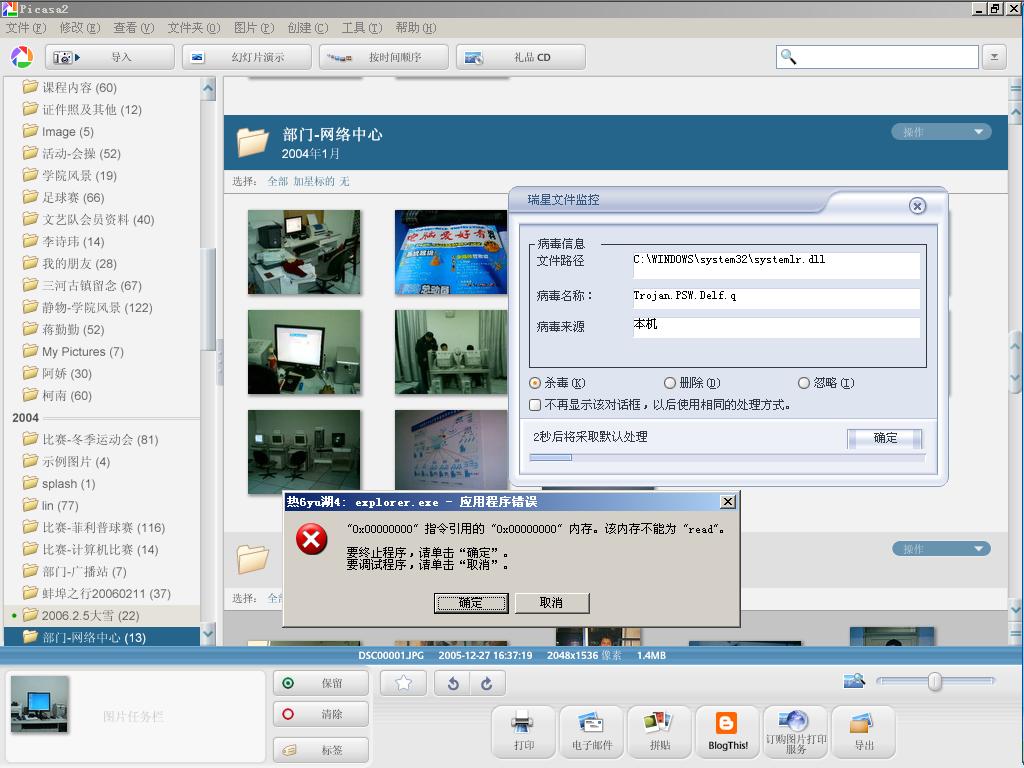This screenshot has width=1024, height=768.
Task: Click the Export (导出) icon button
Action: 864,731
